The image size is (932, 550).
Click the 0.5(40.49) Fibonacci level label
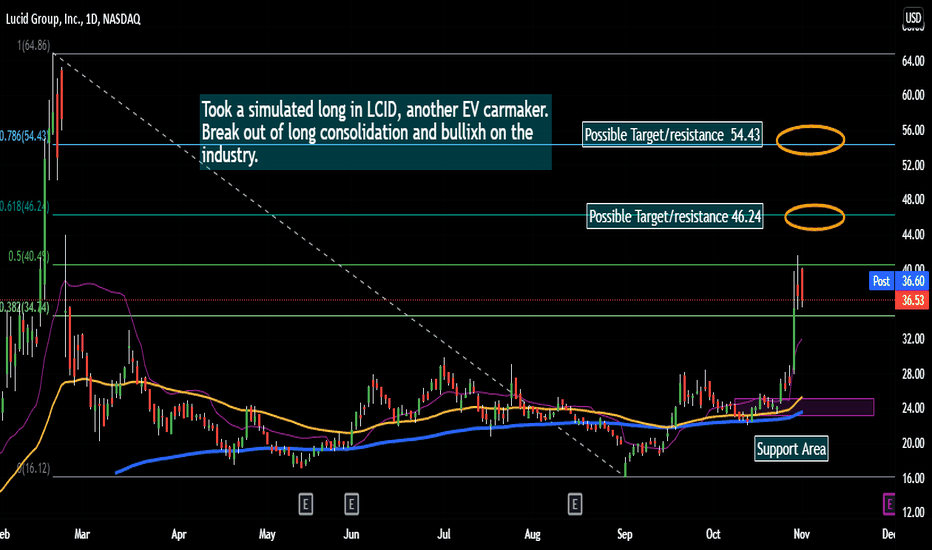click(29, 256)
